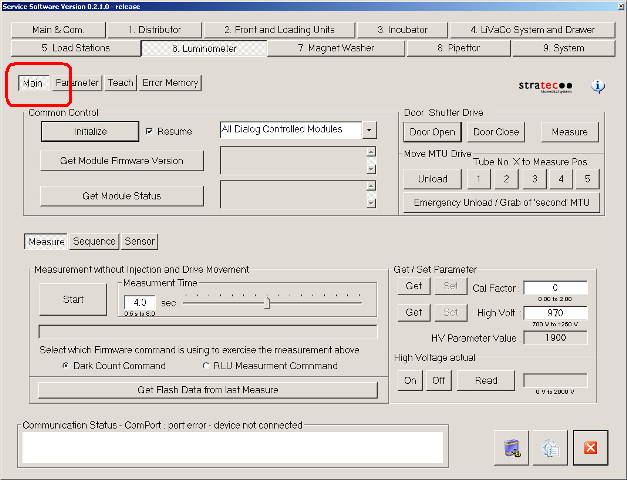This screenshot has height=480, width=627.
Task: Click the copy documents icon button
Action: pos(549,447)
